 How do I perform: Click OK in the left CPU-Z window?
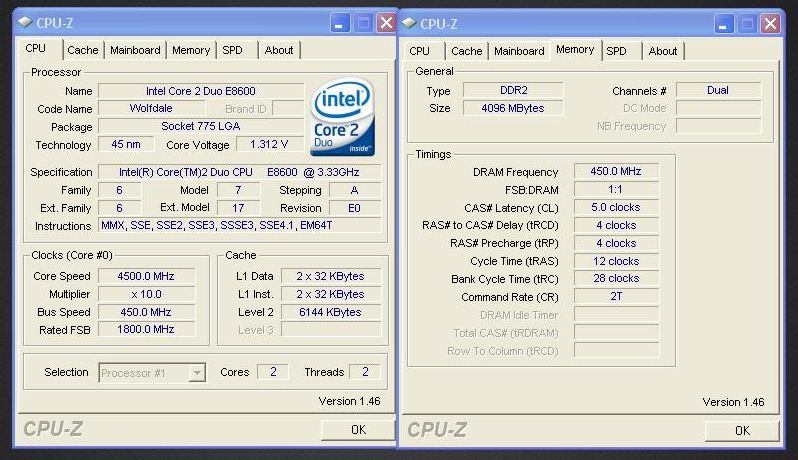(358, 430)
